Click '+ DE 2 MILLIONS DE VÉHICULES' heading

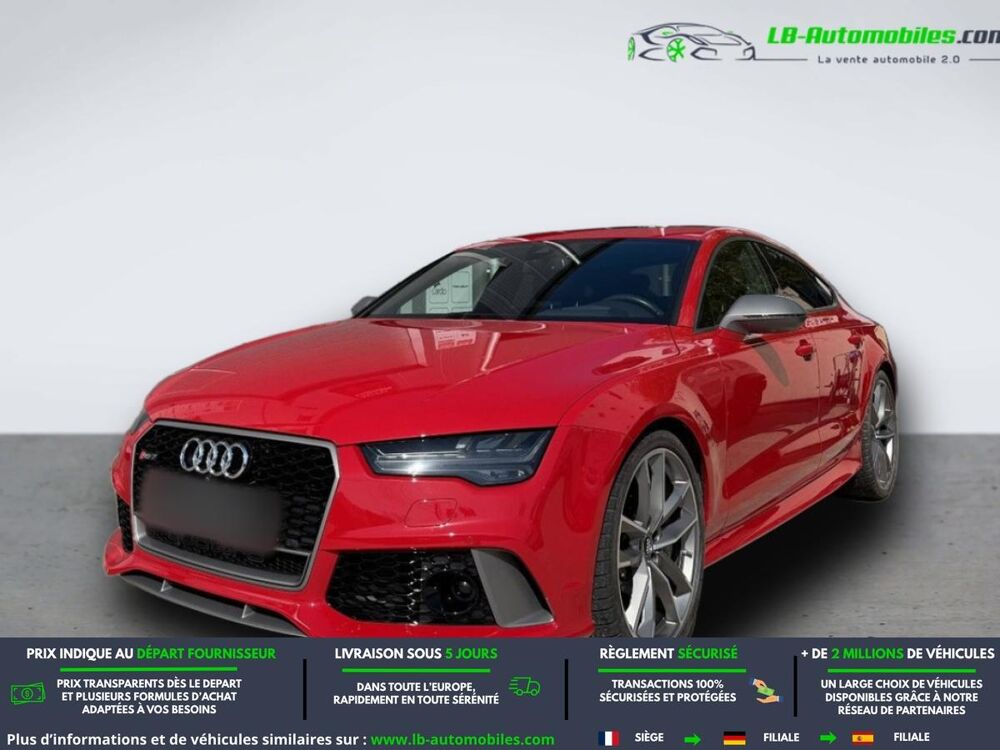point(898,654)
